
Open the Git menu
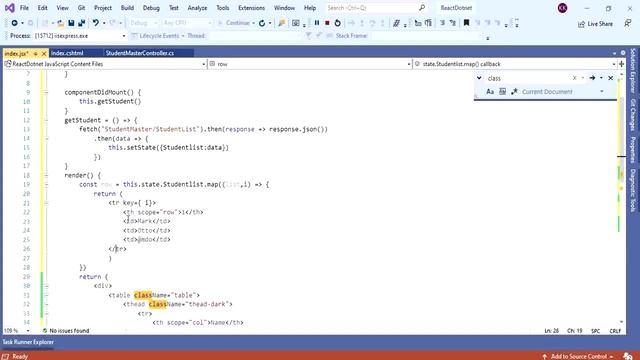tap(81, 8)
